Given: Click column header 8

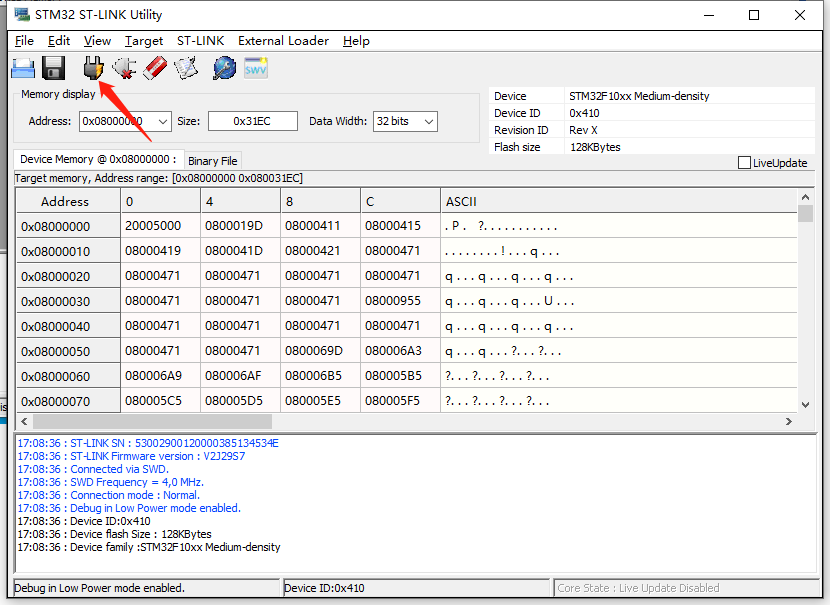Looking at the screenshot, I should (320, 202).
